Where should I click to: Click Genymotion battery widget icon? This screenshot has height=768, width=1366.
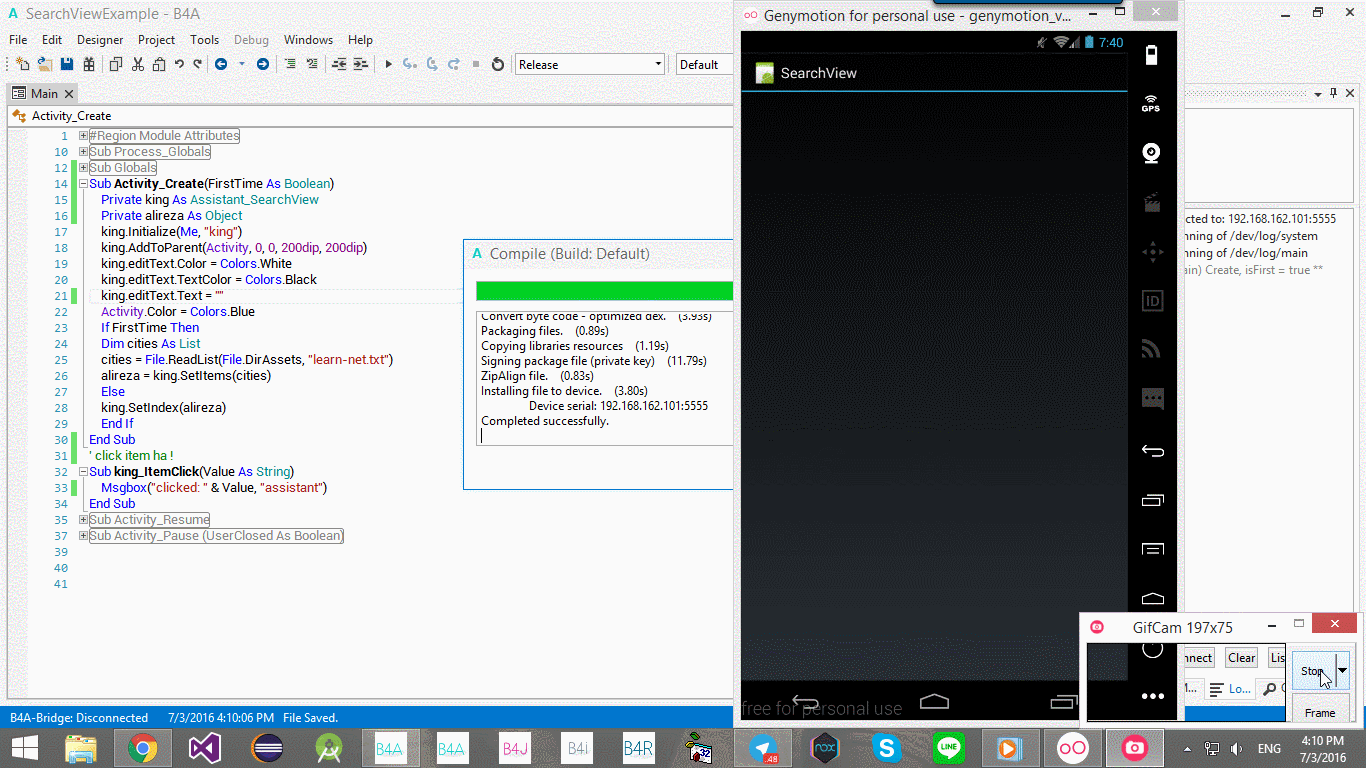[1151, 55]
